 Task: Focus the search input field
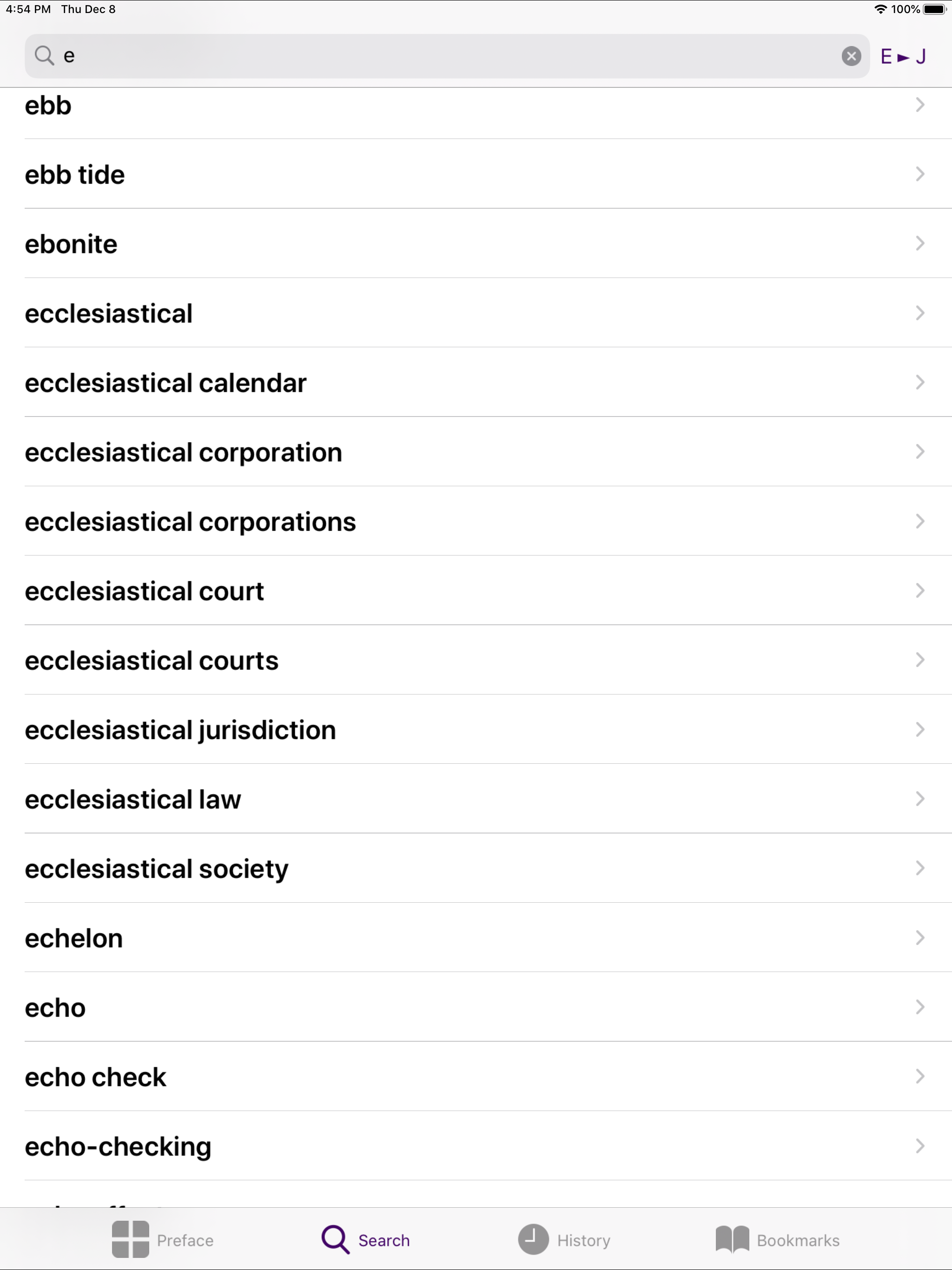click(x=447, y=56)
